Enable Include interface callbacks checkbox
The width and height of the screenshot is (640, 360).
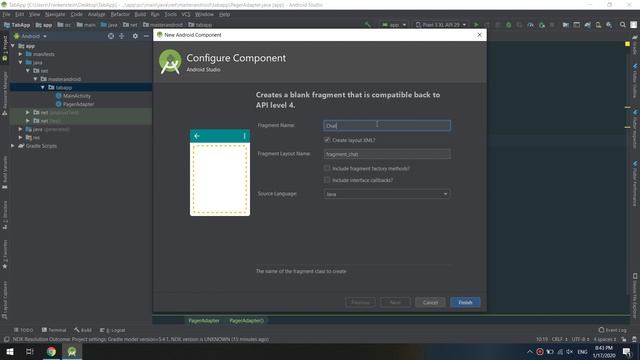point(327,180)
